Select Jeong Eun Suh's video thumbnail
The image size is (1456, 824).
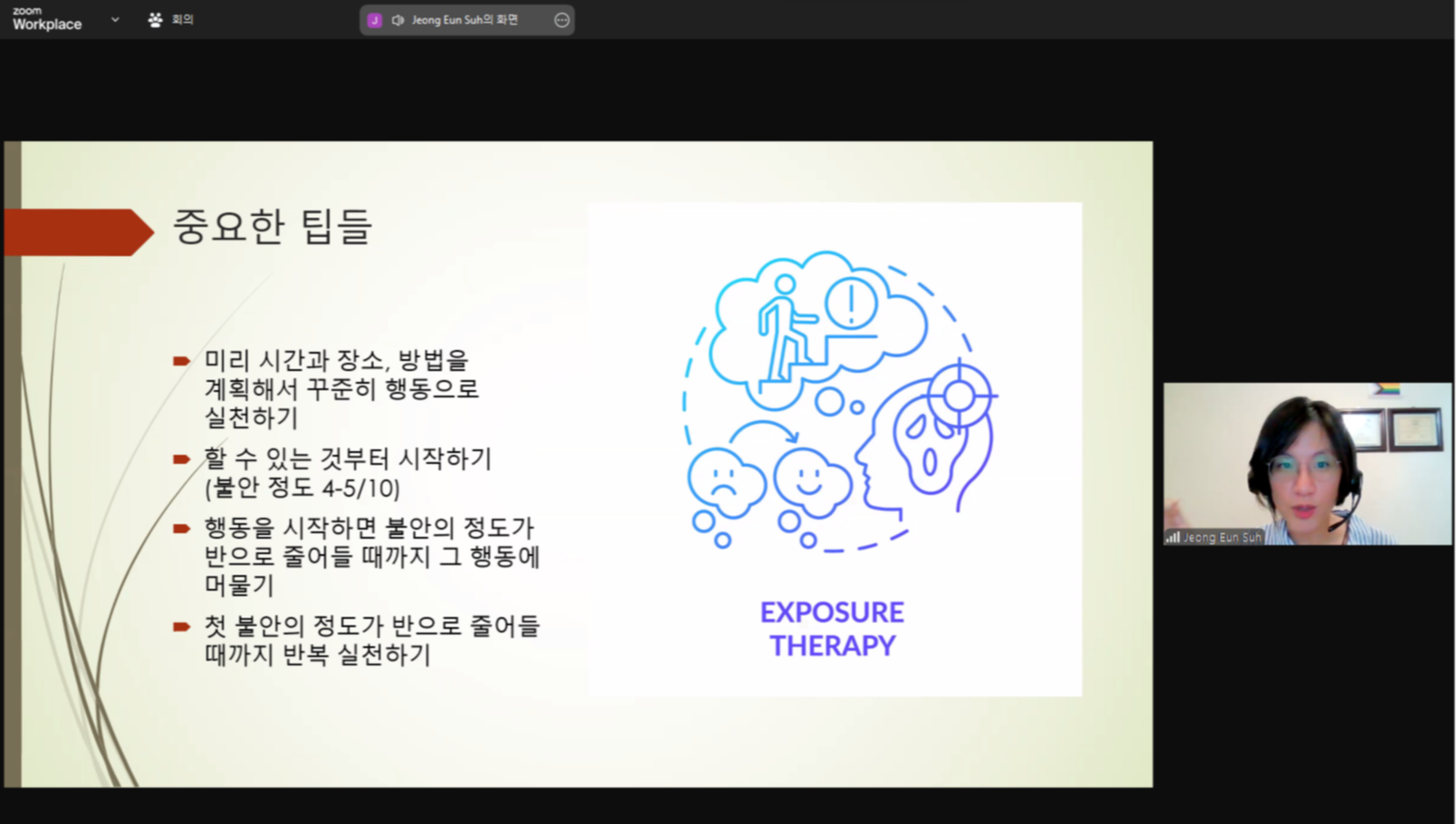pyautogui.click(x=1307, y=464)
